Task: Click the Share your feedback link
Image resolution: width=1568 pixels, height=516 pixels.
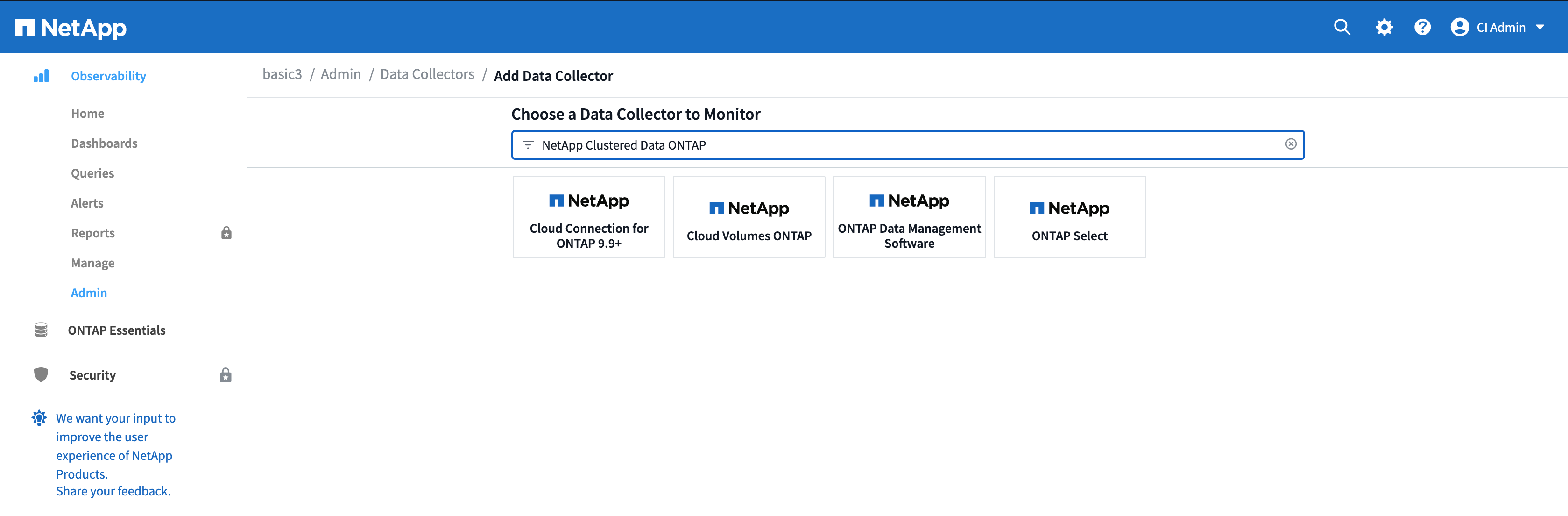Action: tap(113, 491)
